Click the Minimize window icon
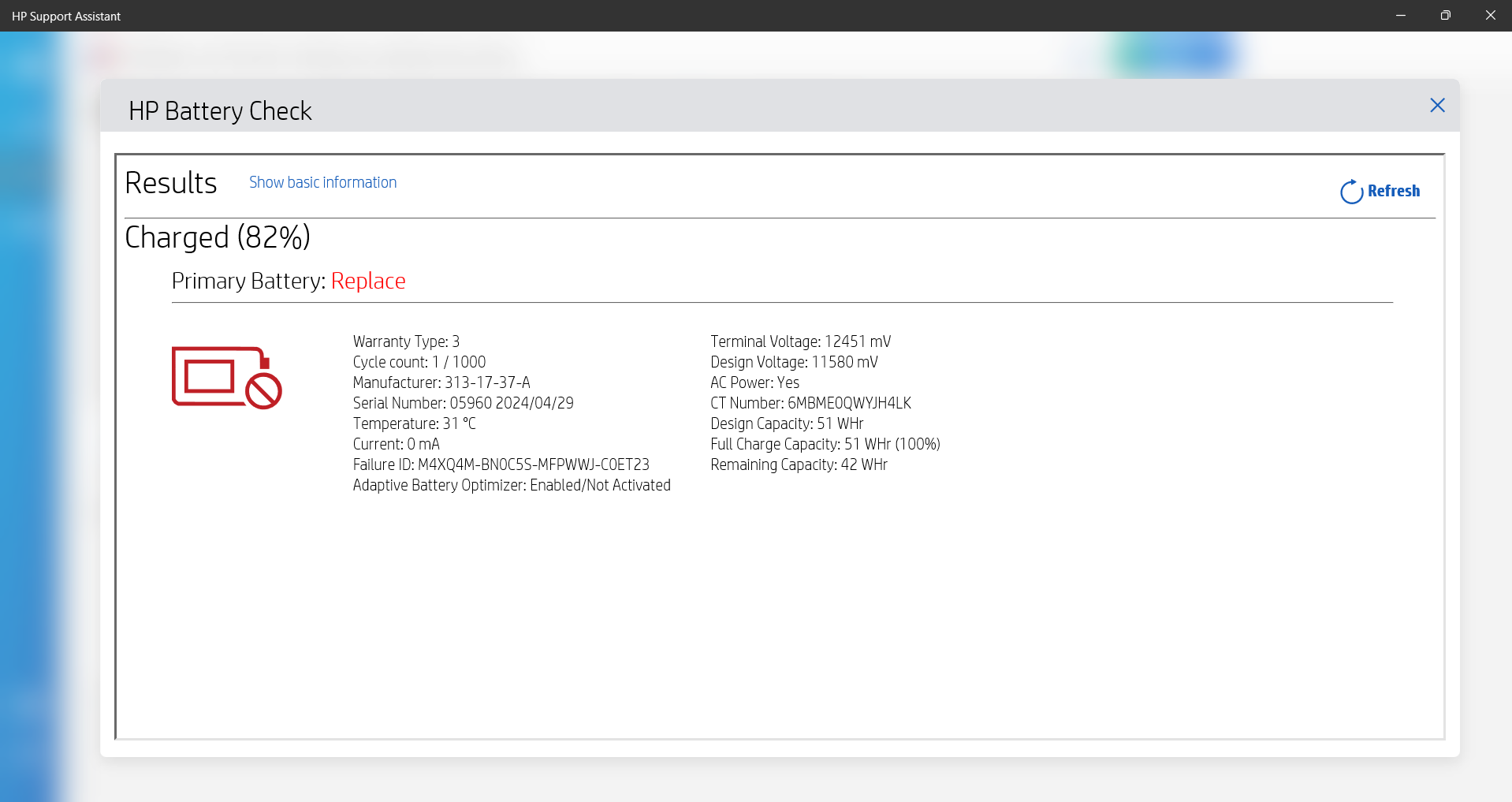The height and width of the screenshot is (802, 1512). coord(1400,15)
